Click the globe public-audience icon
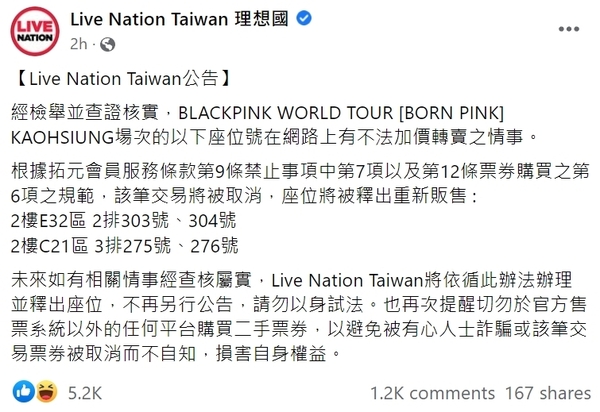Screen dimensions: 600x412 [104, 45]
